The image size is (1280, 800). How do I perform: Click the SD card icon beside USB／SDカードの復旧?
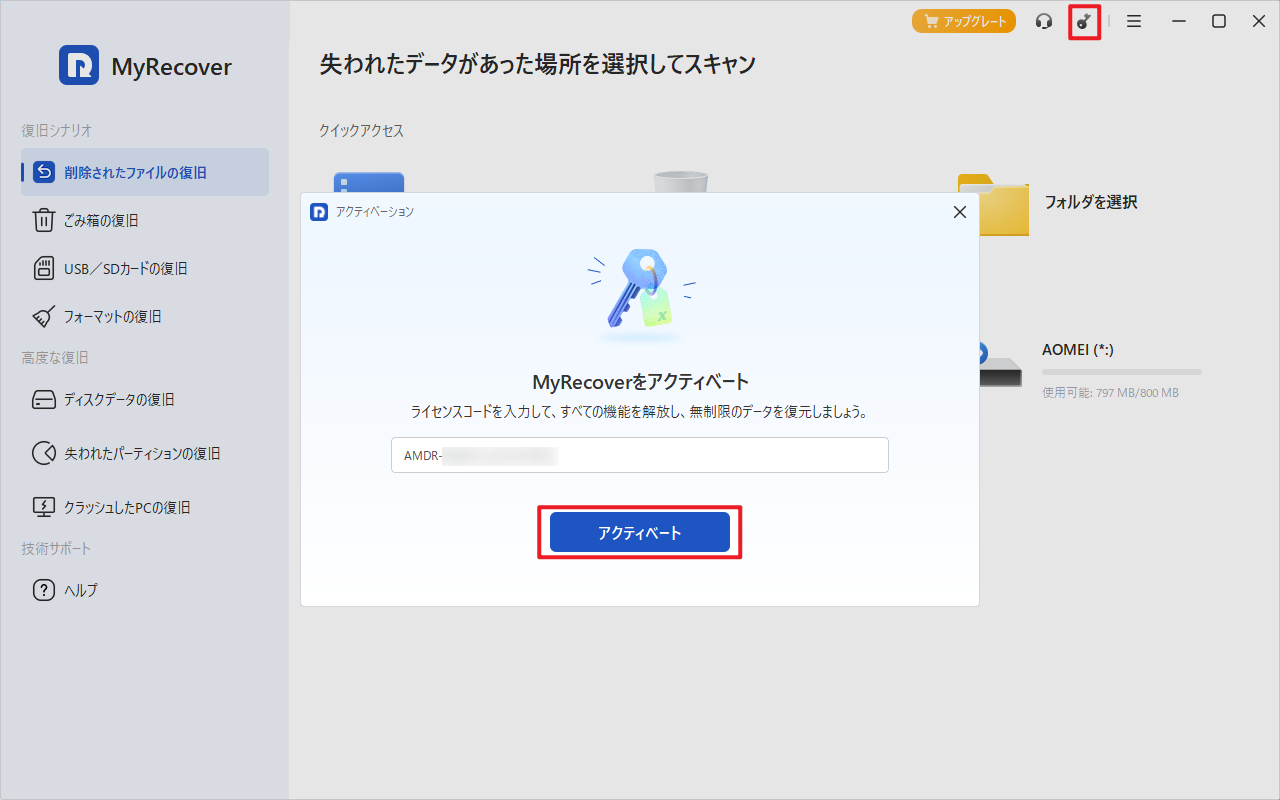44,268
